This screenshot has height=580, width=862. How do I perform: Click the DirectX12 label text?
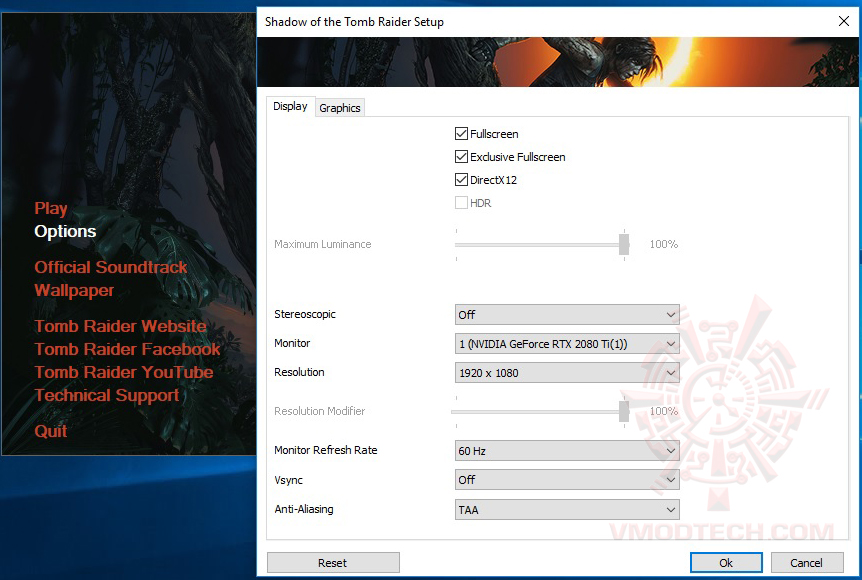click(494, 180)
